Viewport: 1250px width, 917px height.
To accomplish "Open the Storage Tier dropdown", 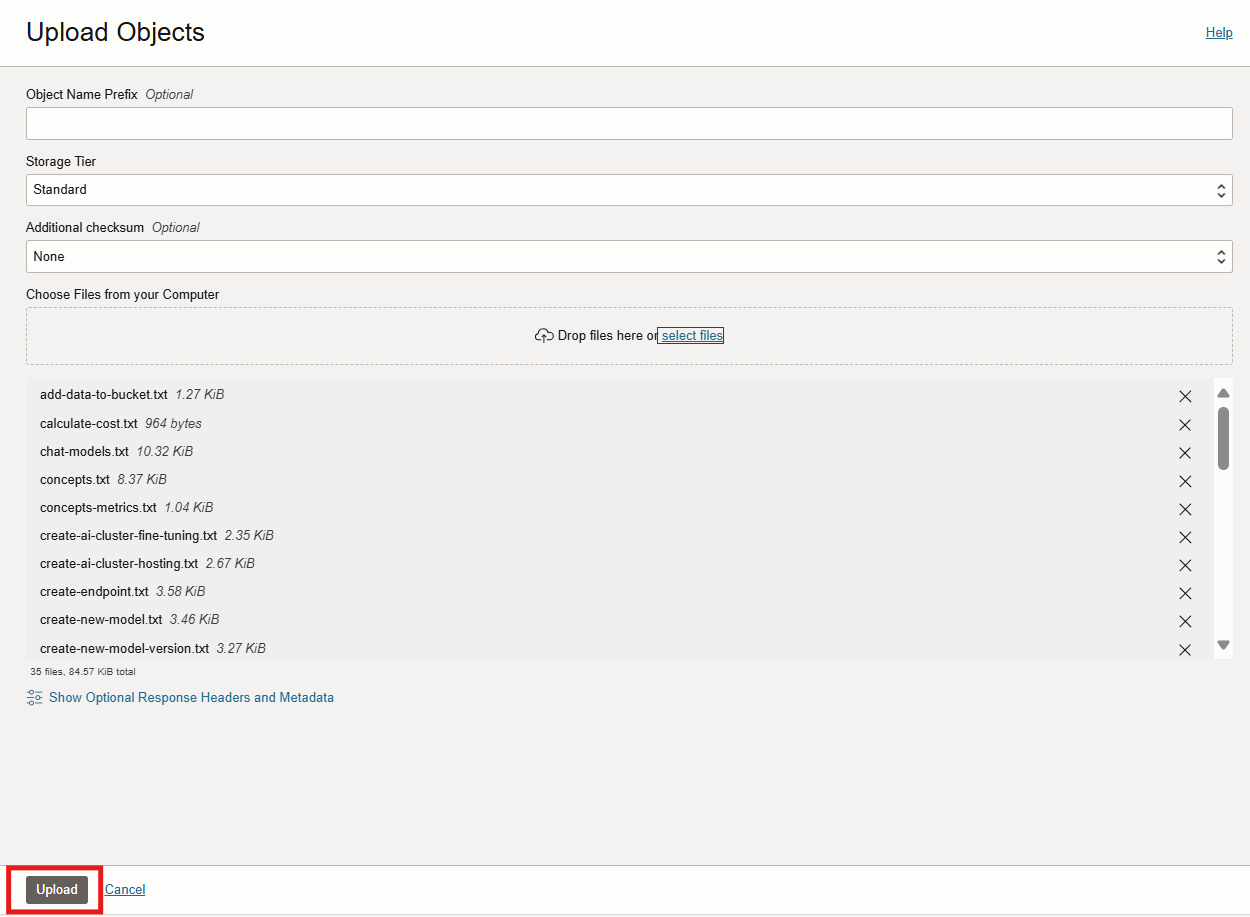I will pyautogui.click(x=628, y=190).
